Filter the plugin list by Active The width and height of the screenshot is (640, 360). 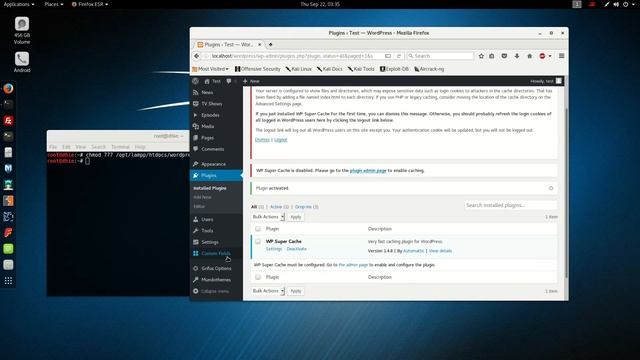(279, 207)
